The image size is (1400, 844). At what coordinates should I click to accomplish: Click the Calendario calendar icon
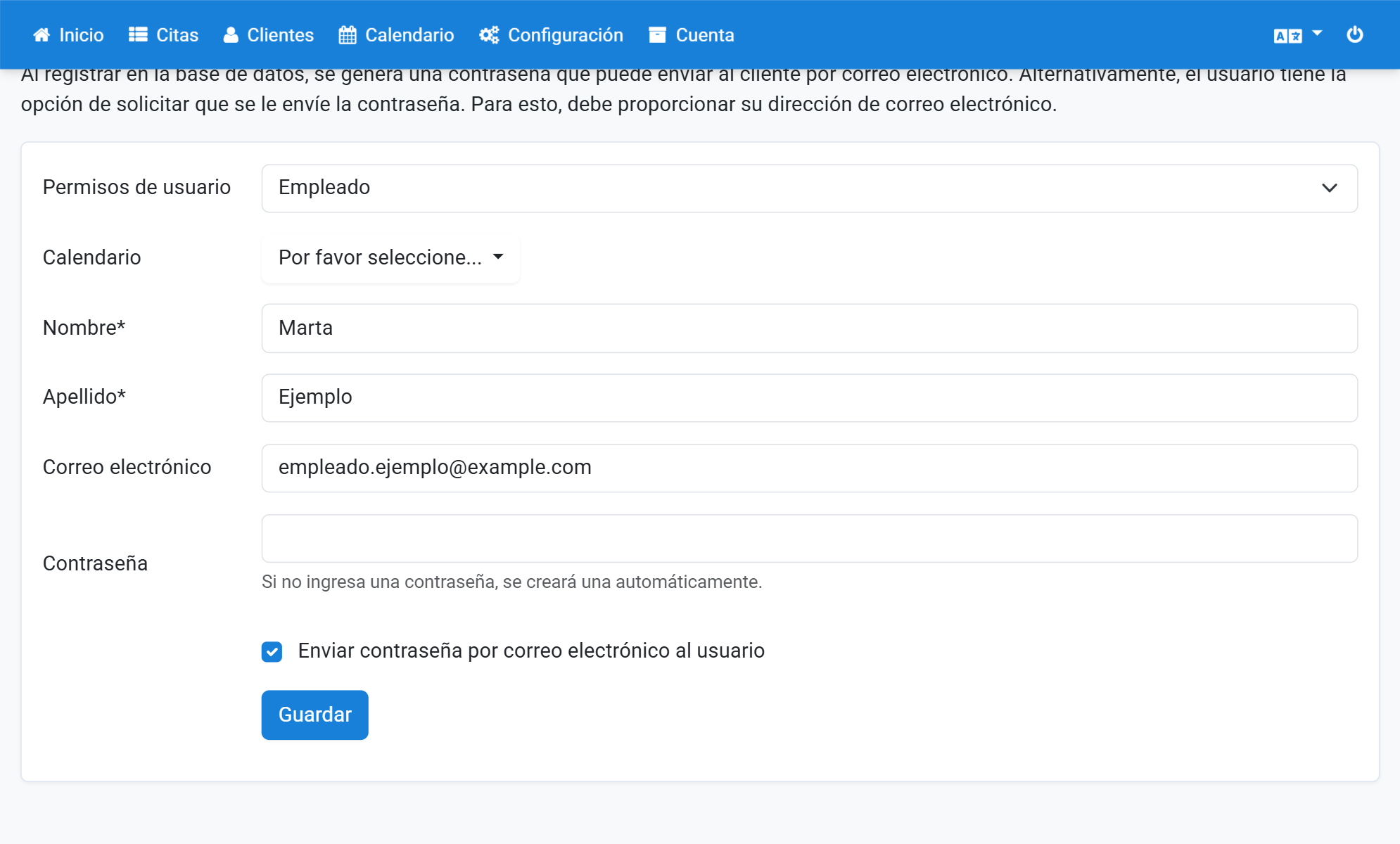pyautogui.click(x=348, y=35)
